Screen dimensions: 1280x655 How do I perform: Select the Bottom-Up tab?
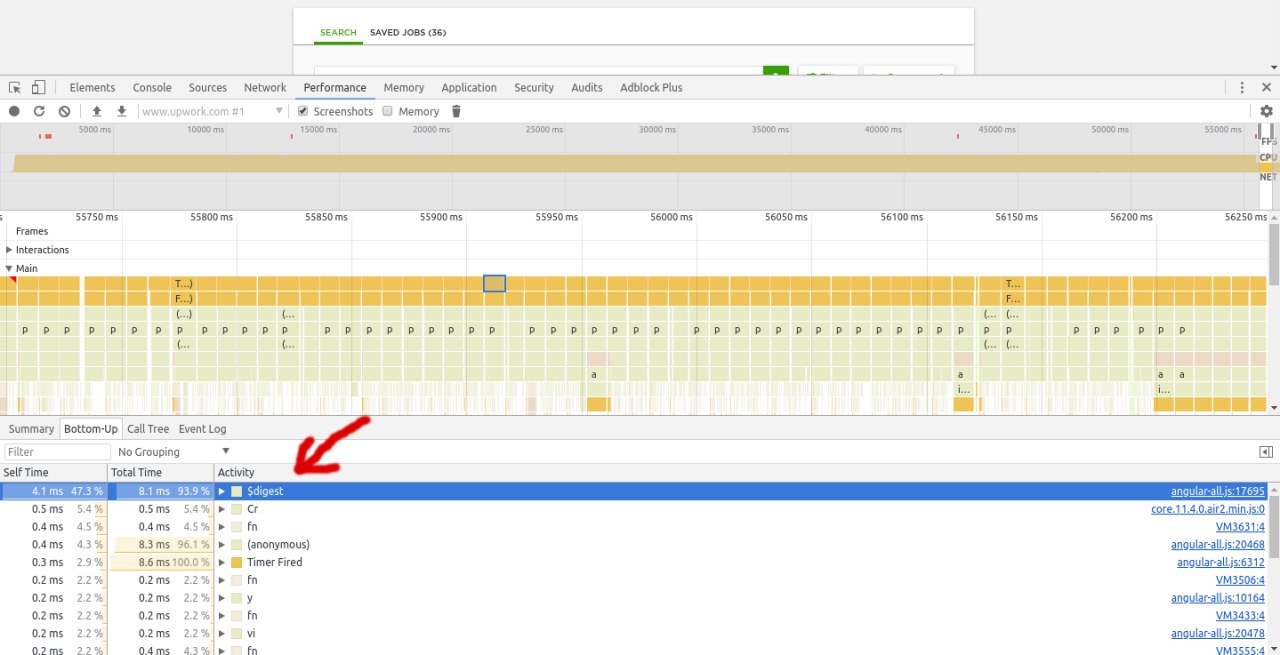coord(91,429)
